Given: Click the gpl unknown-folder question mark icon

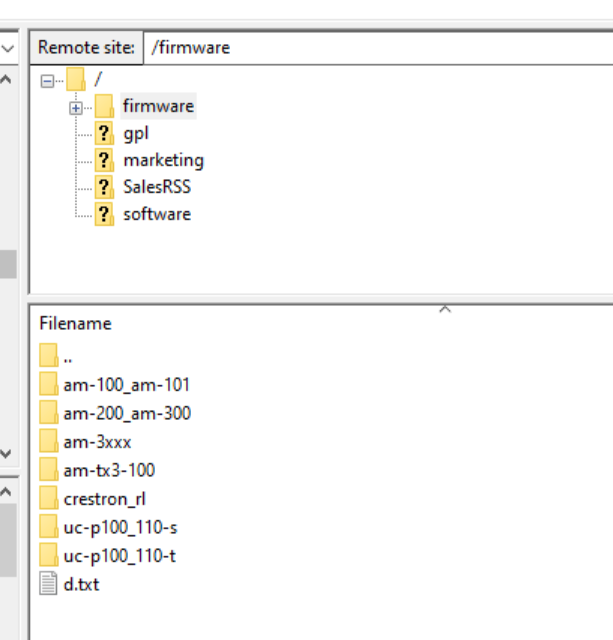Looking at the screenshot, I should pyautogui.click(x=104, y=133).
